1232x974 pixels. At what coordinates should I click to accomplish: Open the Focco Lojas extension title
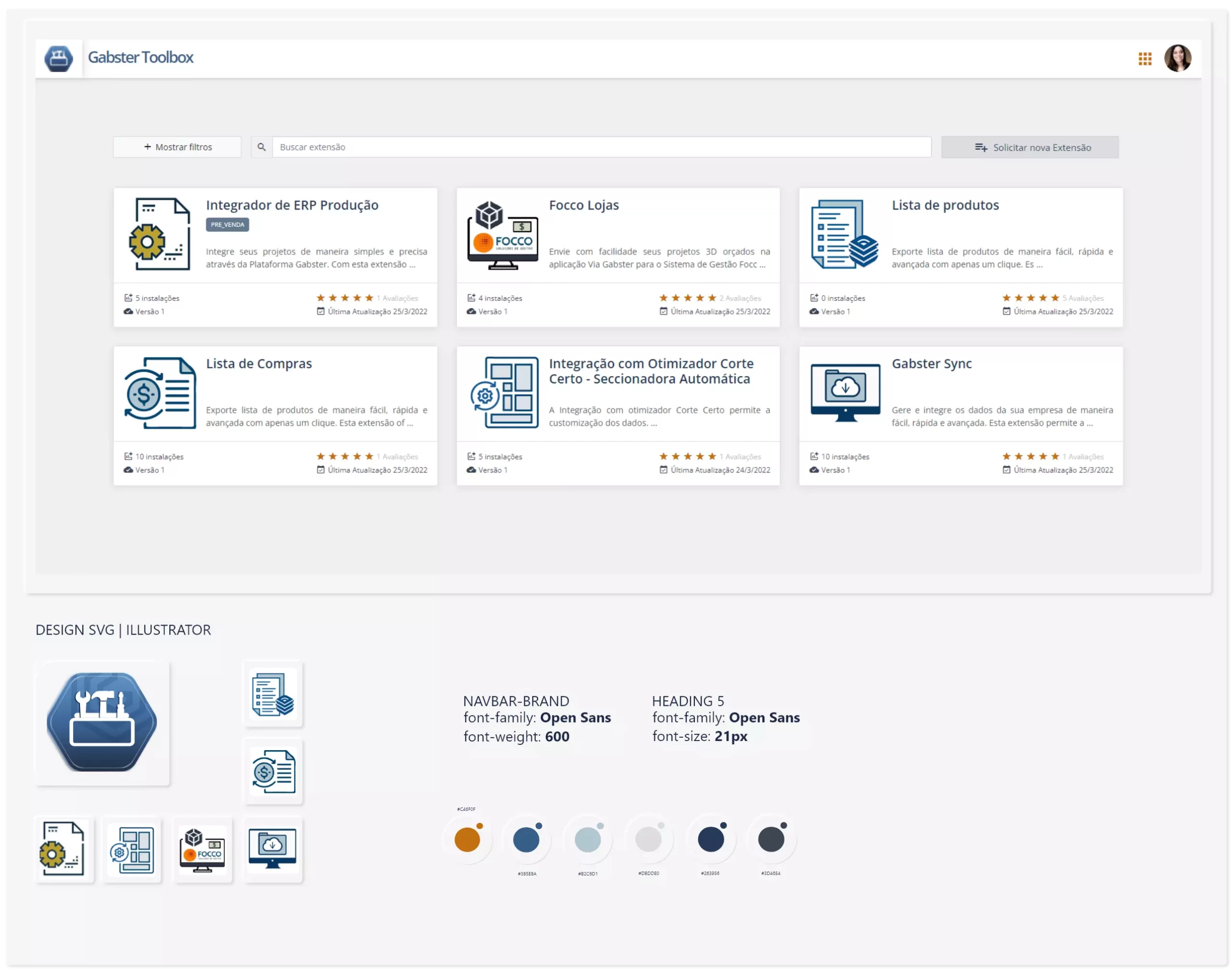click(x=584, y=205)
